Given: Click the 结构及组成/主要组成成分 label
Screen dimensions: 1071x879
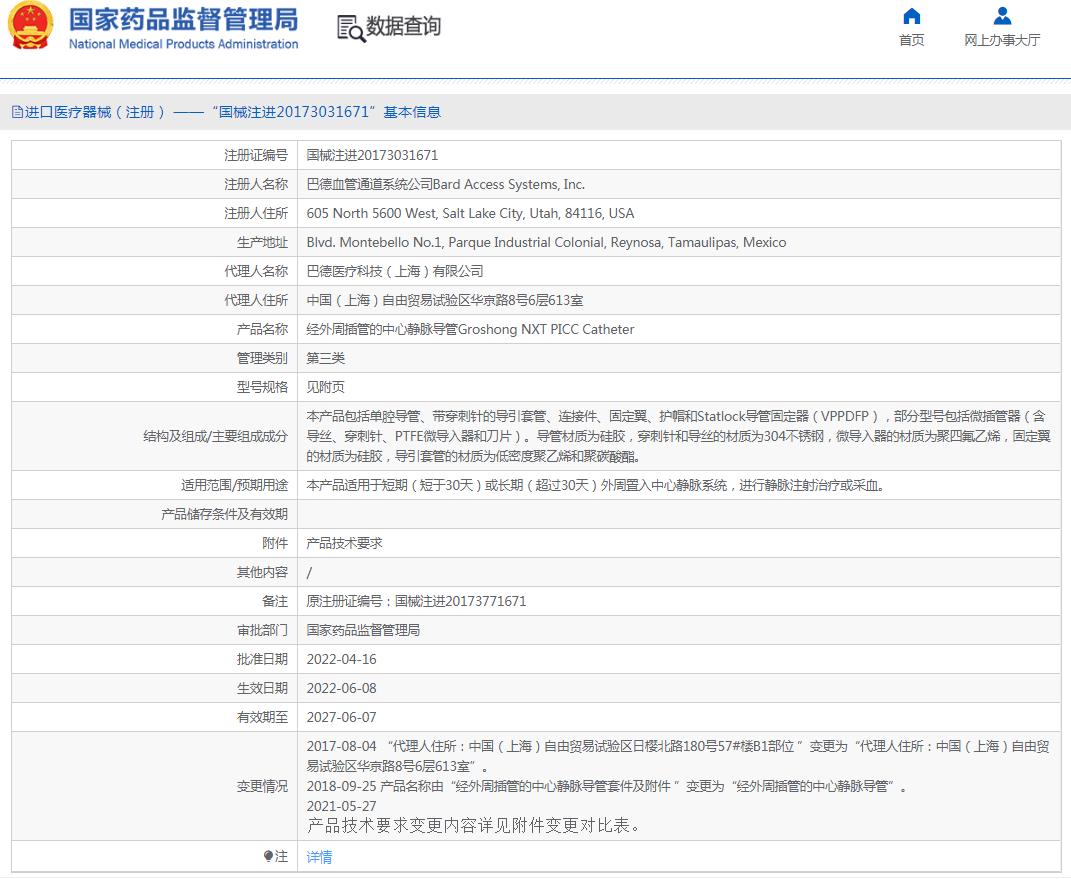Looking at the screenshot, I should pyautogui.click(x=216, y=436).
